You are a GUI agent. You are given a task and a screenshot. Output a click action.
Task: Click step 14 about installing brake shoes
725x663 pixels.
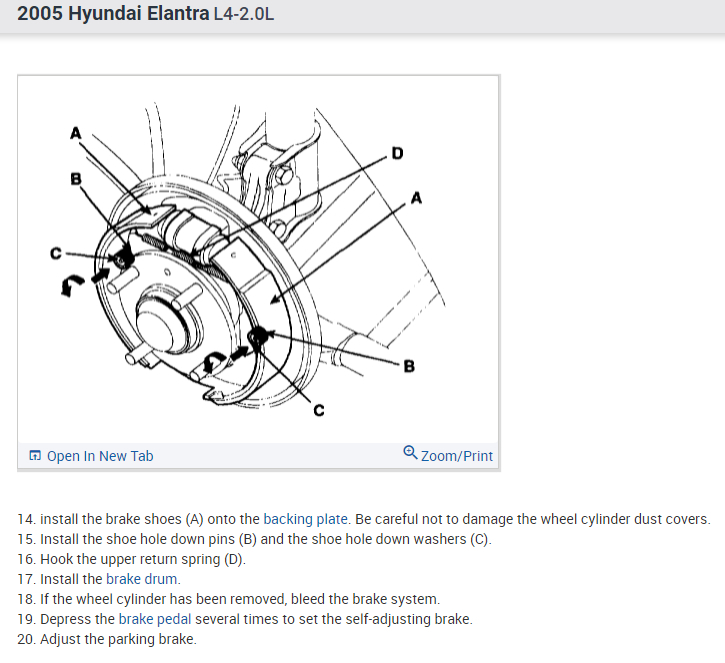364,519
